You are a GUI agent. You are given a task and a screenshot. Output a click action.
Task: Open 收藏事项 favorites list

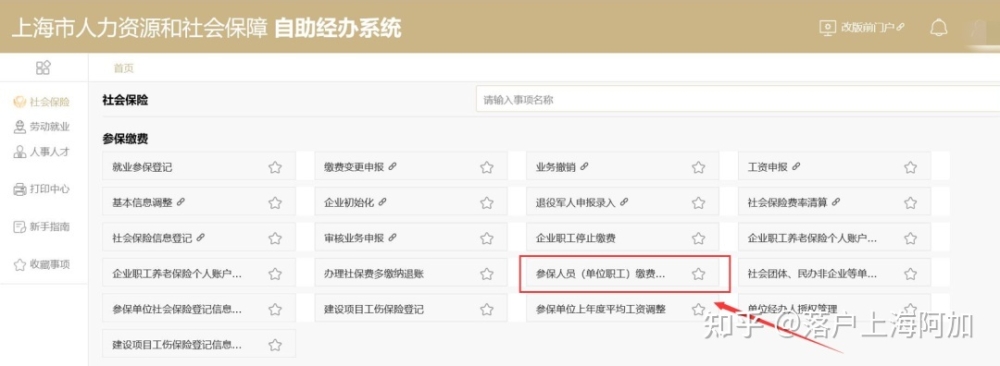tap(41, 265)
